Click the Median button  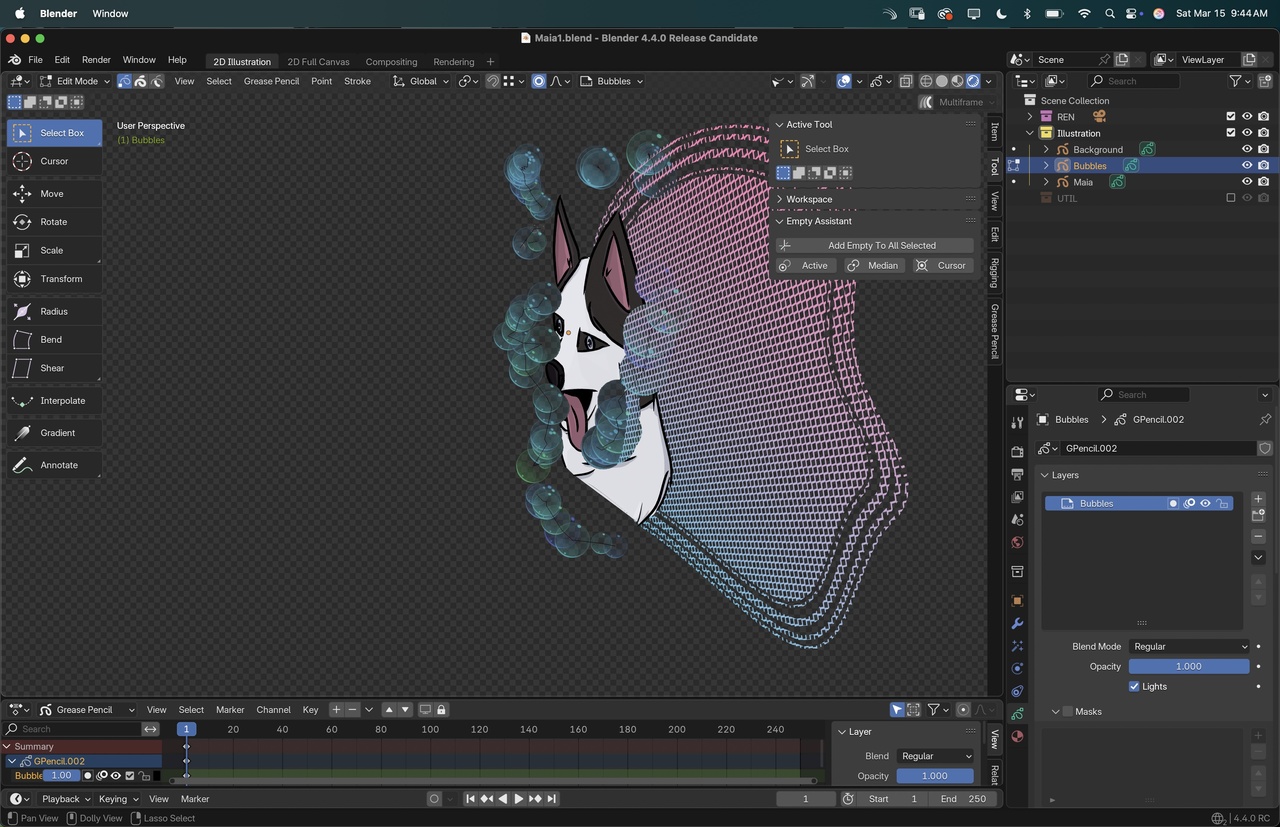pyautogui.click(x=873, y=266)
